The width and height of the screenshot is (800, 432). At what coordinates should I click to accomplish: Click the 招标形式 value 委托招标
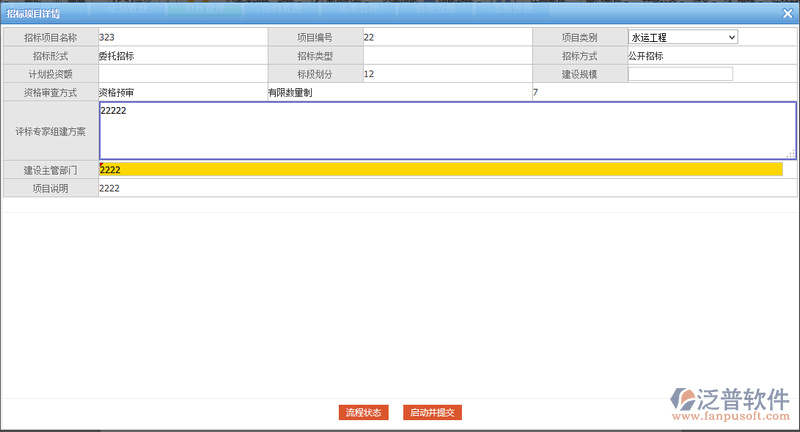point(116,56)
